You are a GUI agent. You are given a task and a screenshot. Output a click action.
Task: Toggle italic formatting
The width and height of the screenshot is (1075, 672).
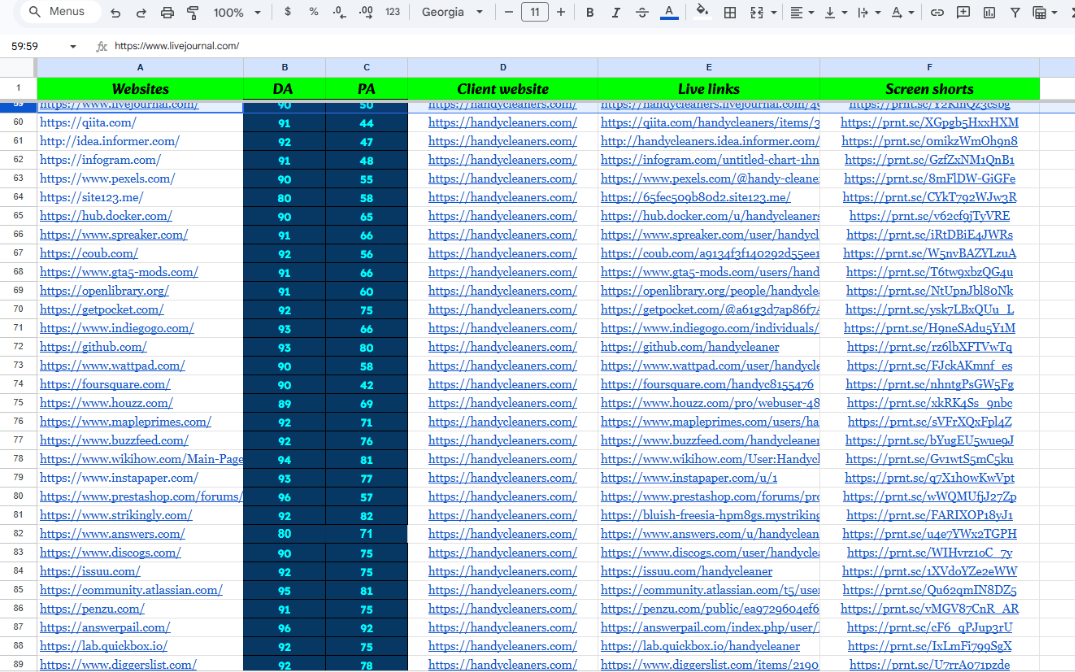(x=615, y=13)
